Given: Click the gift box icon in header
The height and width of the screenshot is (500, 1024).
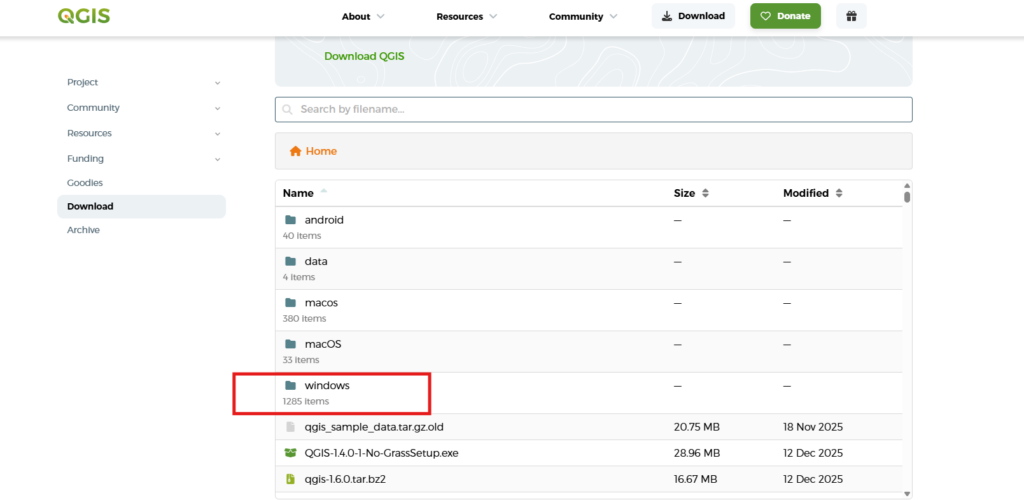Looking at the screenshot, I should tap(851, 16).
